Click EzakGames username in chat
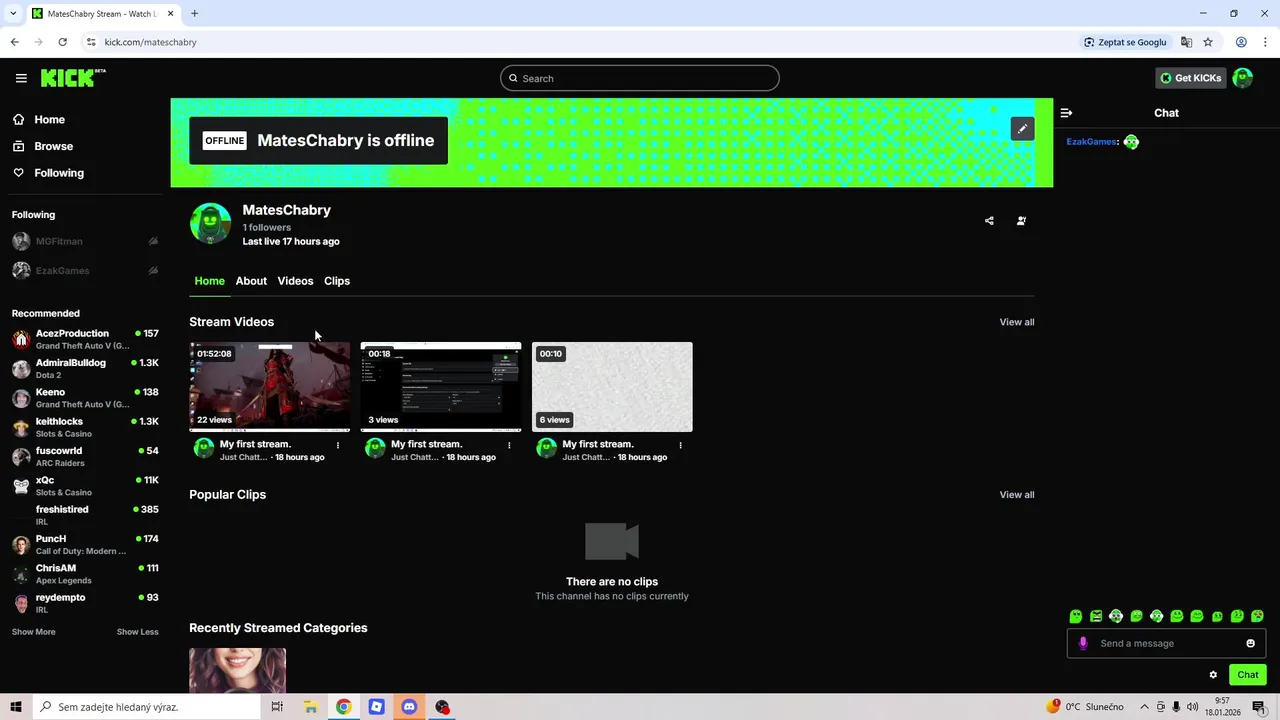The image size is (1280, 720). click(x=1091, y=142)
